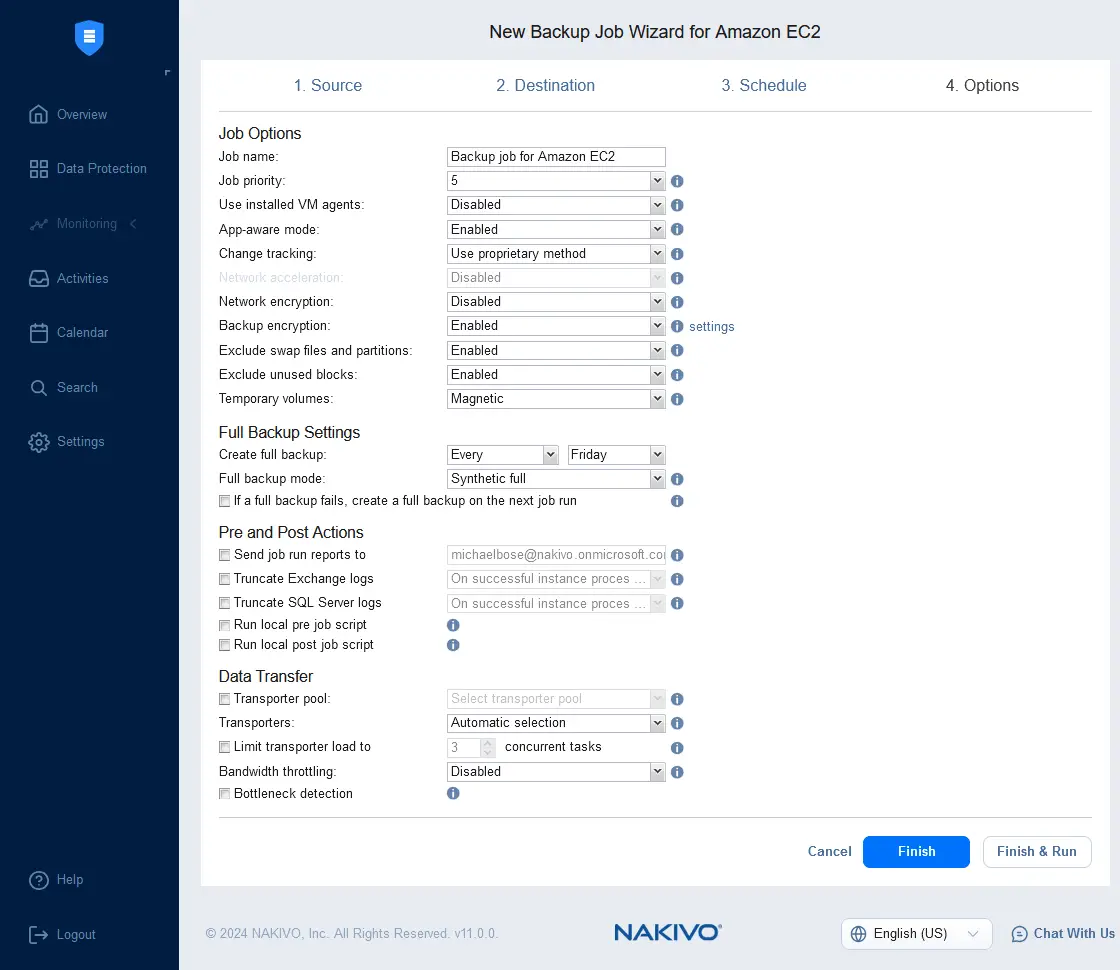Open Monitoring in the sidebar
The width and height of the screenshot is (1120, 970).
(x=86, y=224)
